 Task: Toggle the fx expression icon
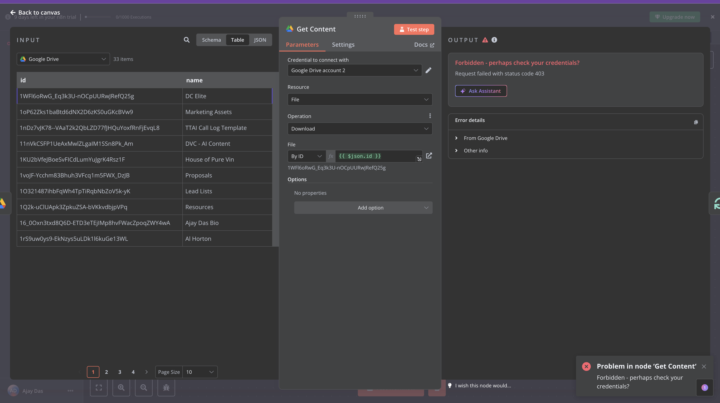pyautogui.click(x=331, y=157)
